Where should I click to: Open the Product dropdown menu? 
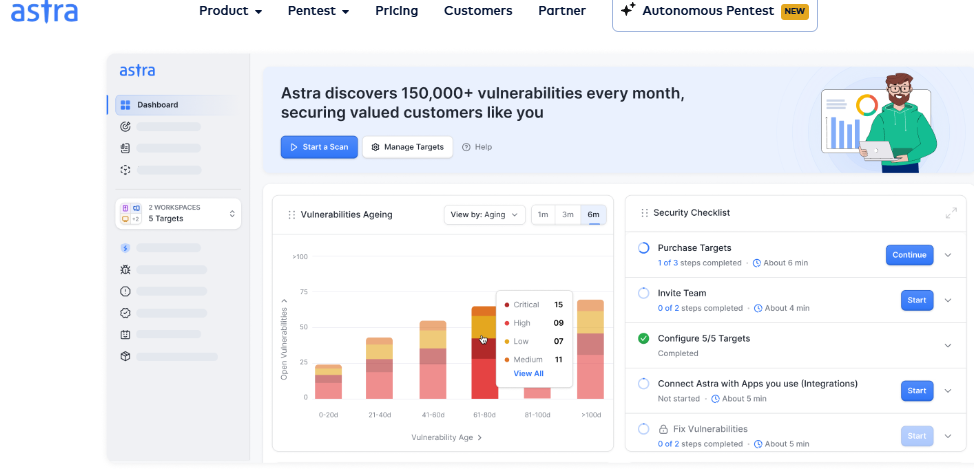[230, 11]
